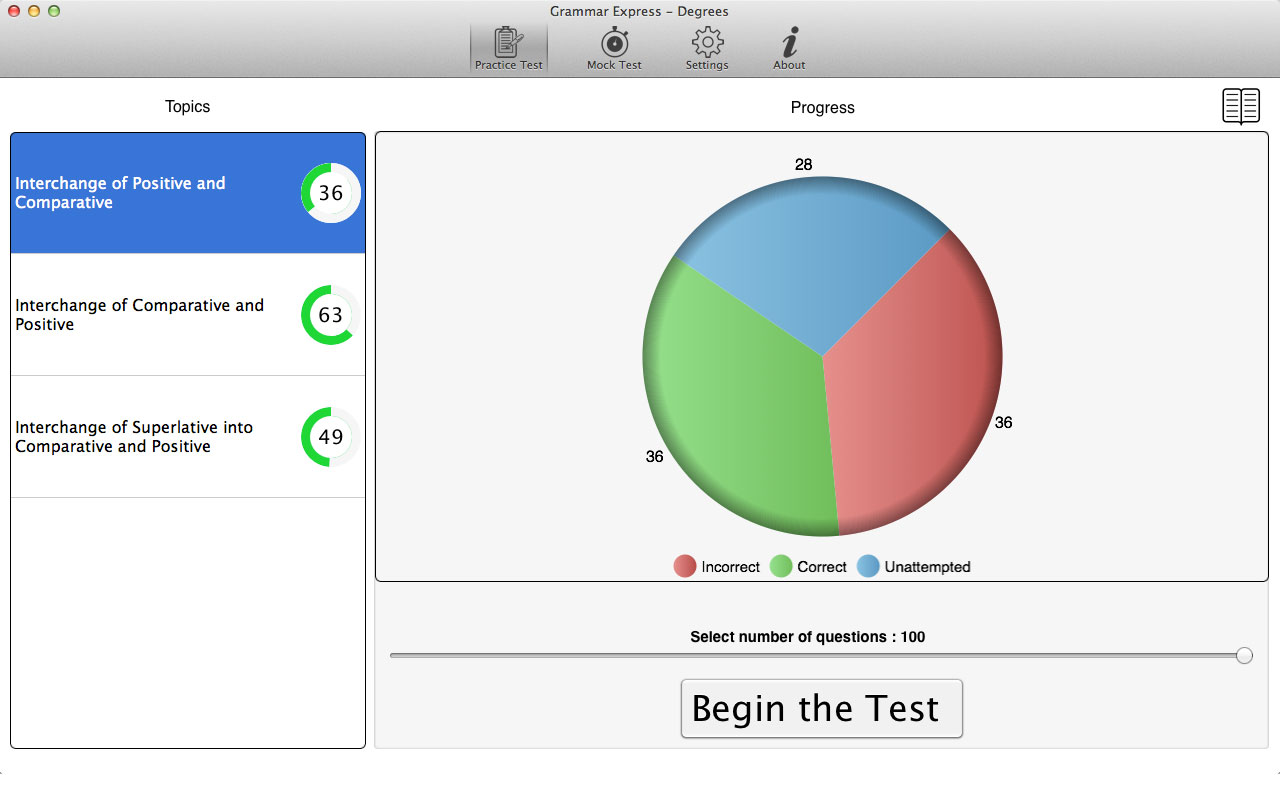Click the number of questions slider handle

(1244, 655)
